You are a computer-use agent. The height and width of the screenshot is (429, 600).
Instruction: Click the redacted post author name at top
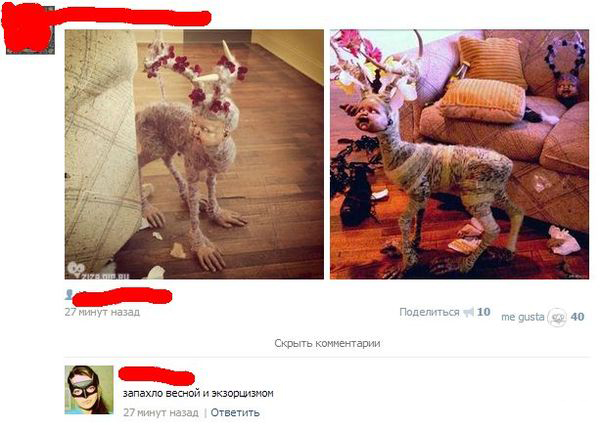(132, 16)
